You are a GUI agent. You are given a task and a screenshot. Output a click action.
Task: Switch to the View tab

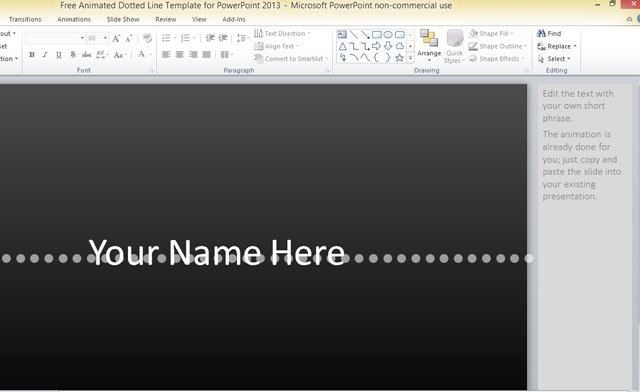pos(199,19)
